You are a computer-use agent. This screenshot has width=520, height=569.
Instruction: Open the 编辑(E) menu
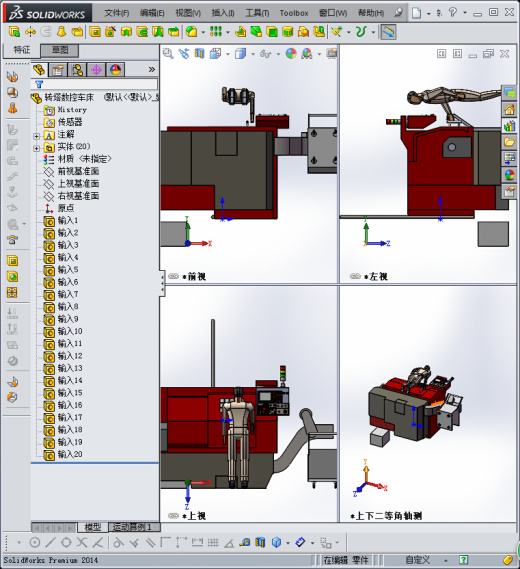(152, 13)
